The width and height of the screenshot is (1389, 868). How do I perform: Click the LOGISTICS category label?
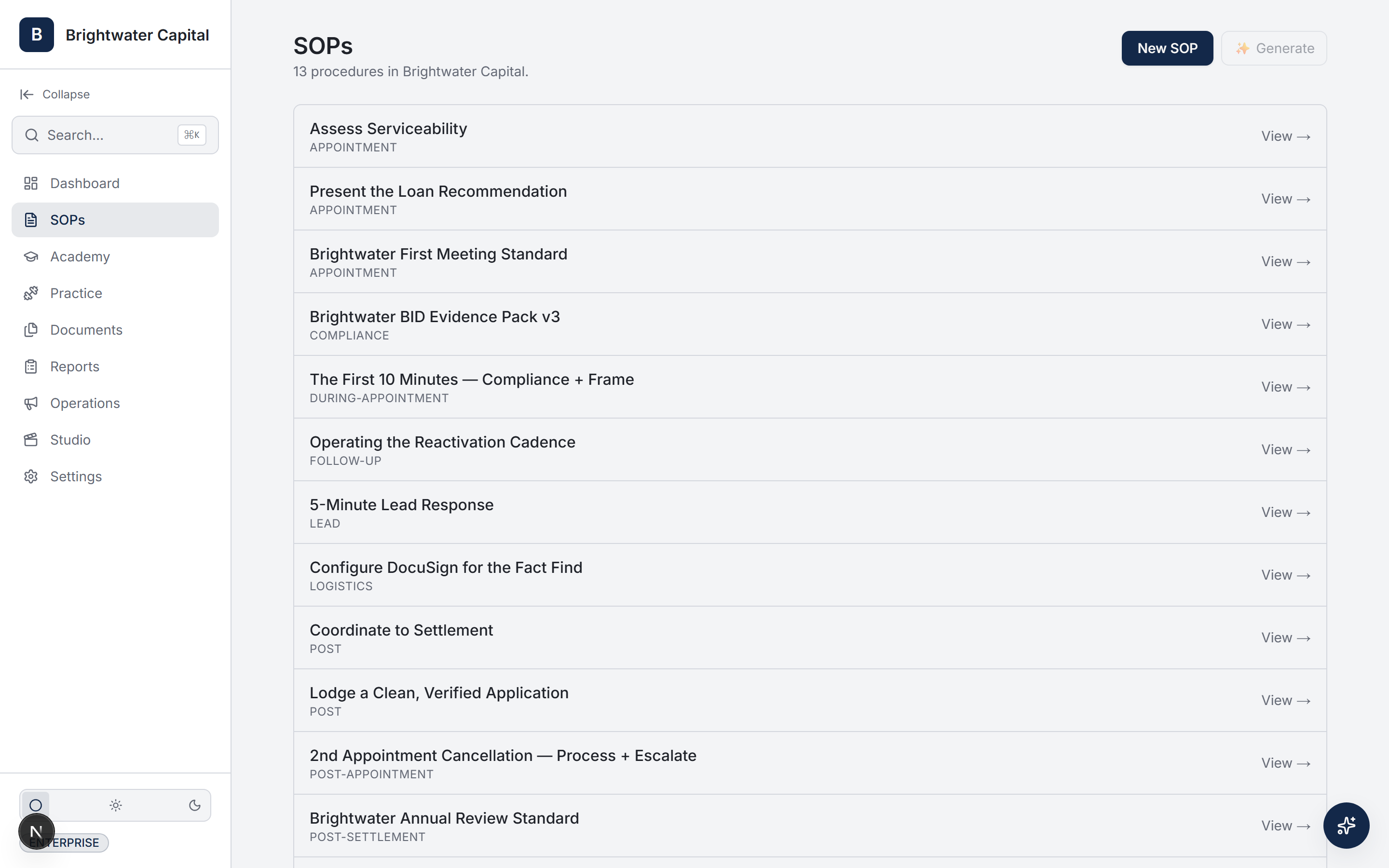coord(341,586)
